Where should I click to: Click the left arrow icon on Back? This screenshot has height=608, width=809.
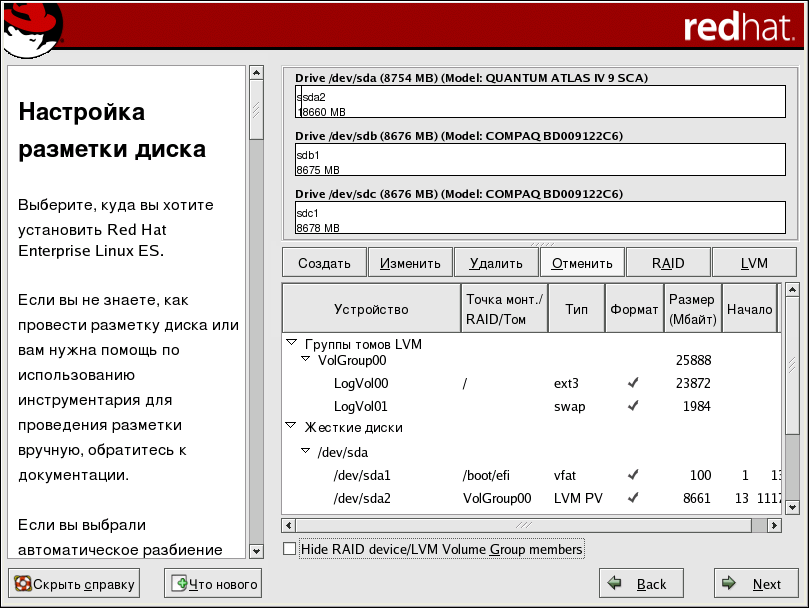tap(615, 584)
